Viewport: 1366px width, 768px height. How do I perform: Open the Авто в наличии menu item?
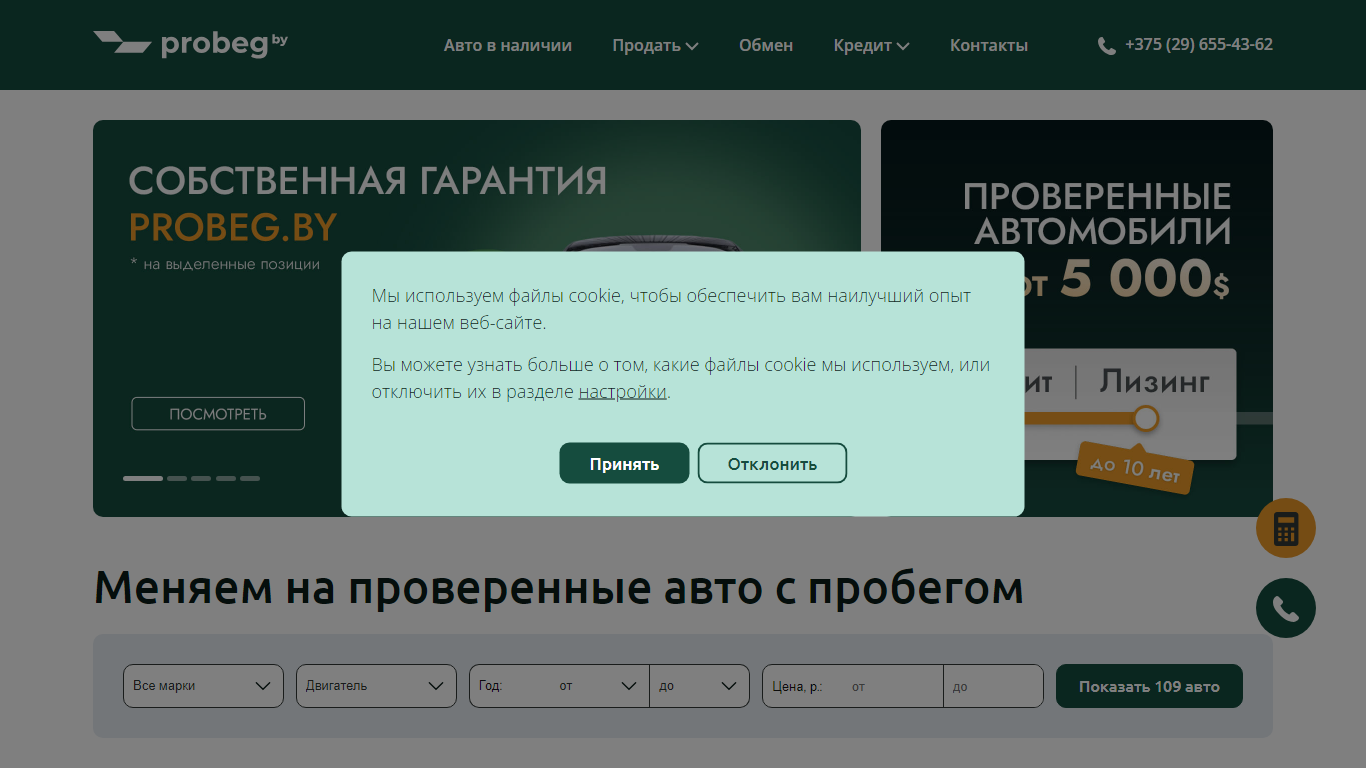508,45
